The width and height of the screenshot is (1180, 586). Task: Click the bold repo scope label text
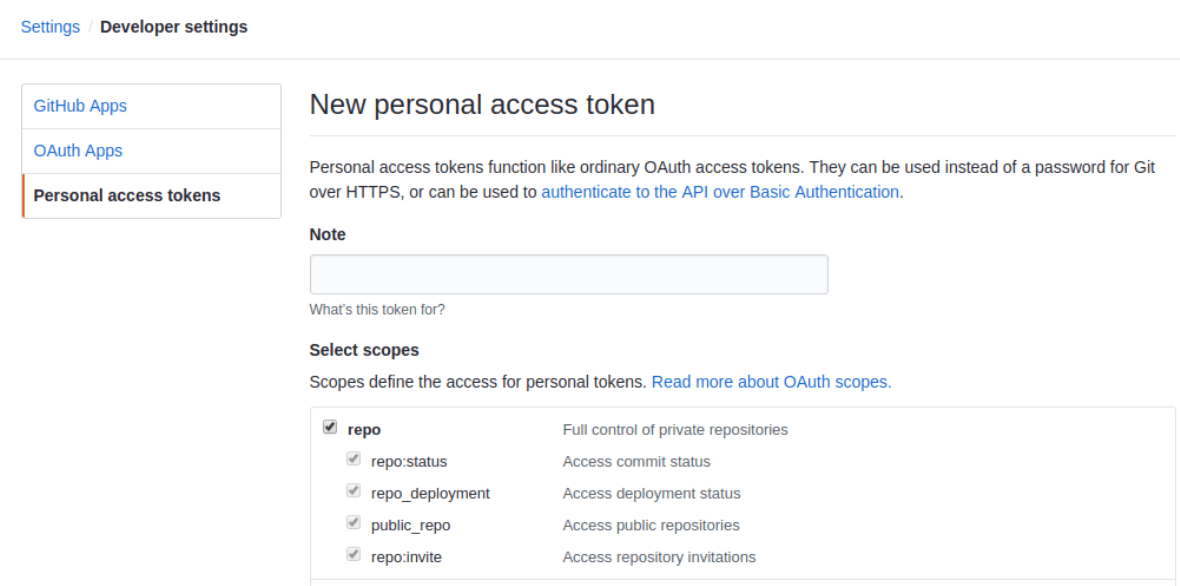pyautogui.click(x=364, y=430)
